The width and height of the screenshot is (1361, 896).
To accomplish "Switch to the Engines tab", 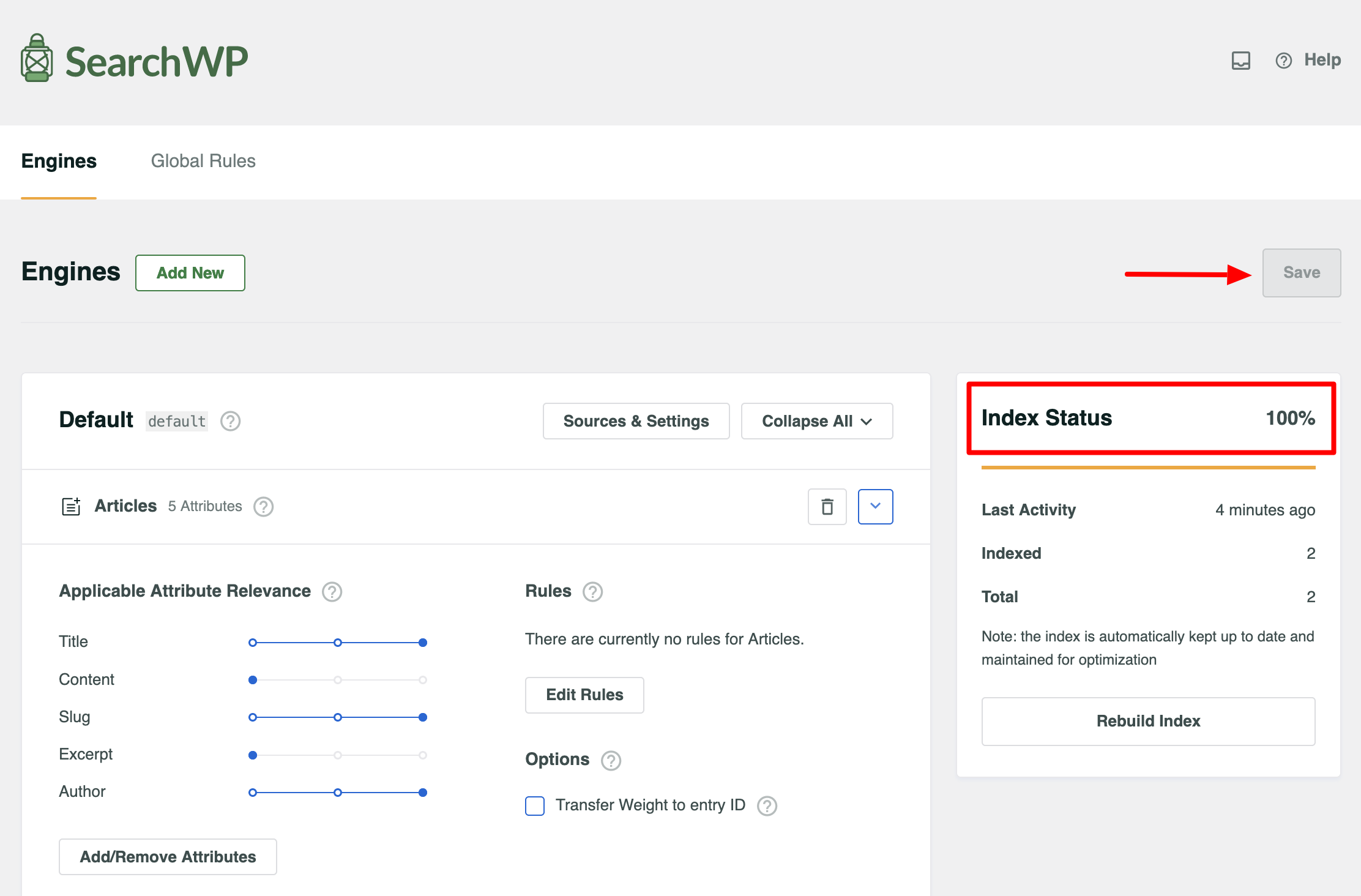I will [x=59, y=161].
